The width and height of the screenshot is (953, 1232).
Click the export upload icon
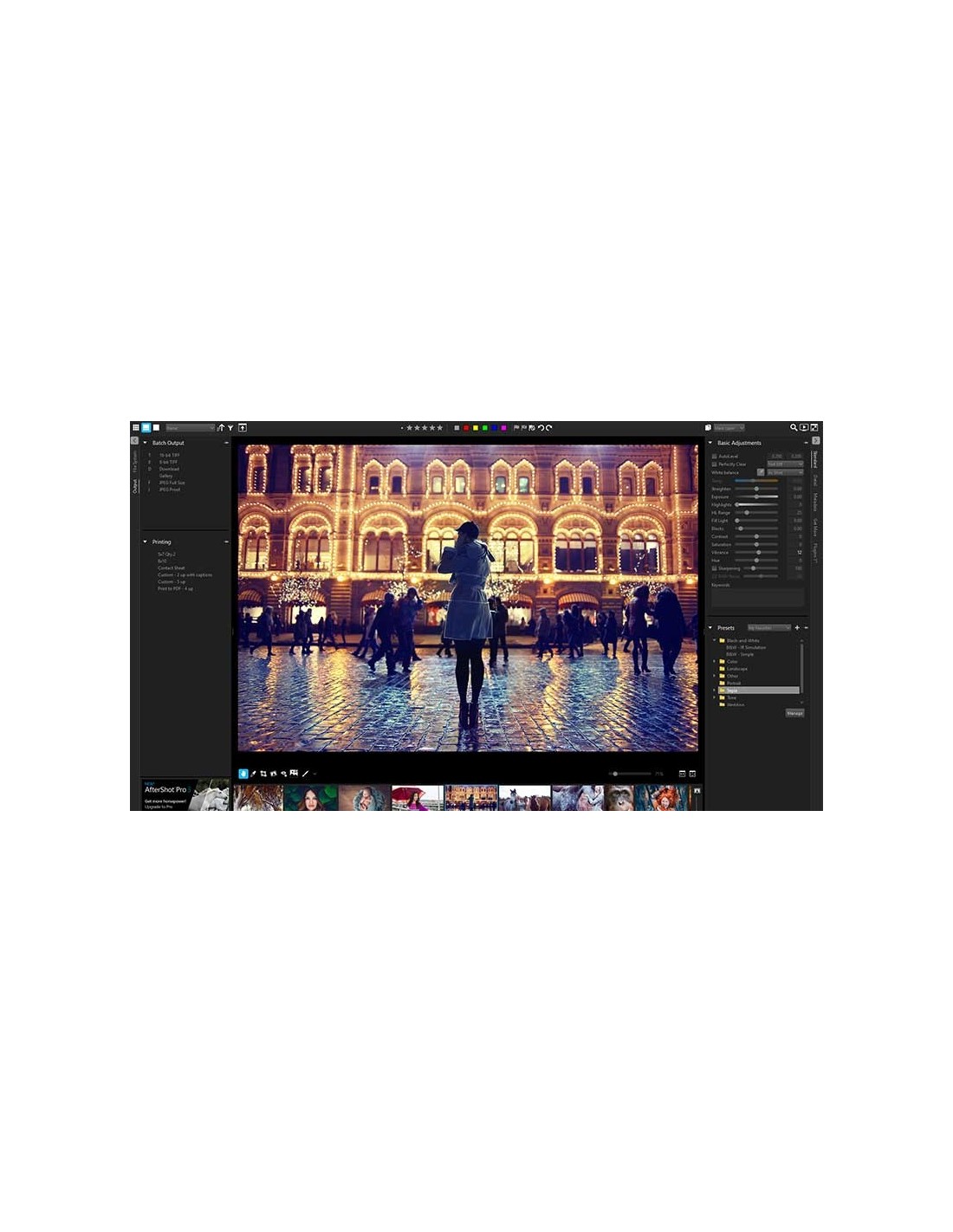[243, 428]
